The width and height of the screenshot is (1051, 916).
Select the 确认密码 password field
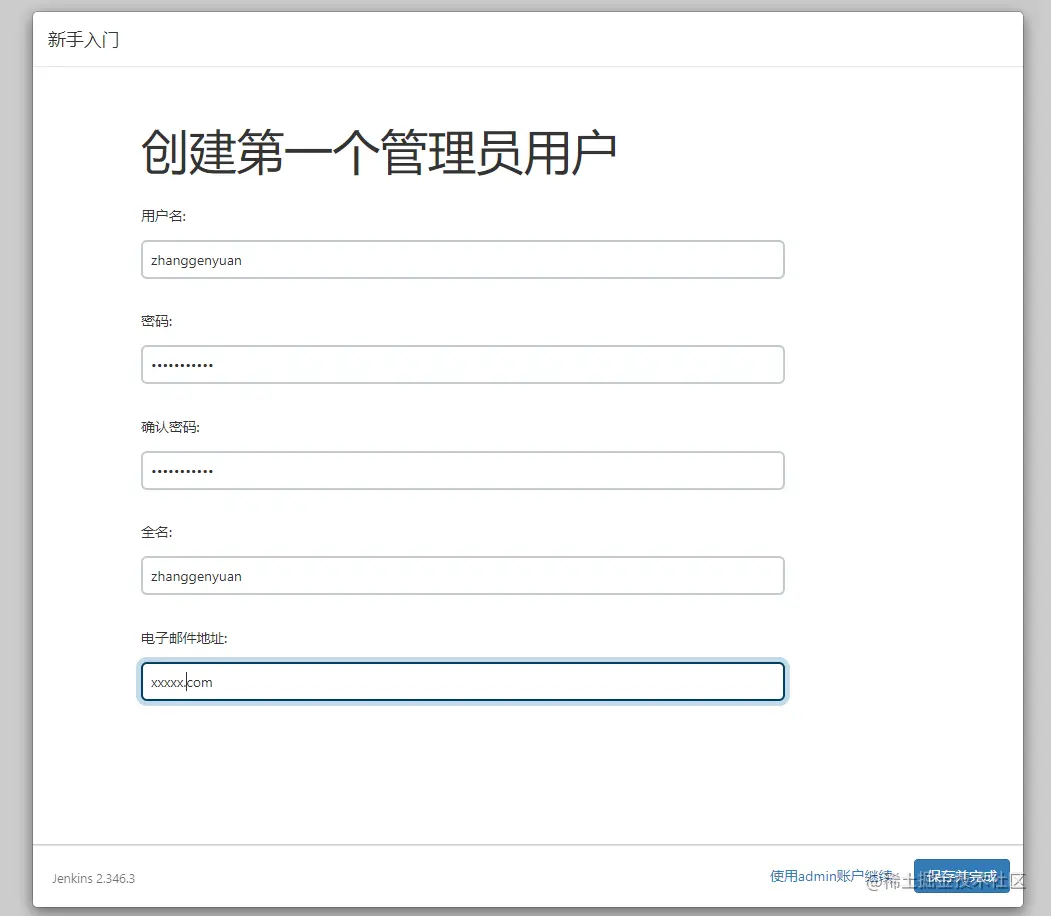462,470
